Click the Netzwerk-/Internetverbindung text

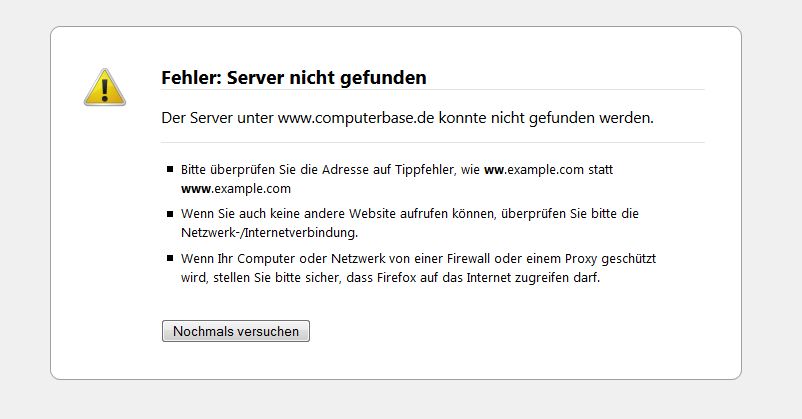pos(269,232)
